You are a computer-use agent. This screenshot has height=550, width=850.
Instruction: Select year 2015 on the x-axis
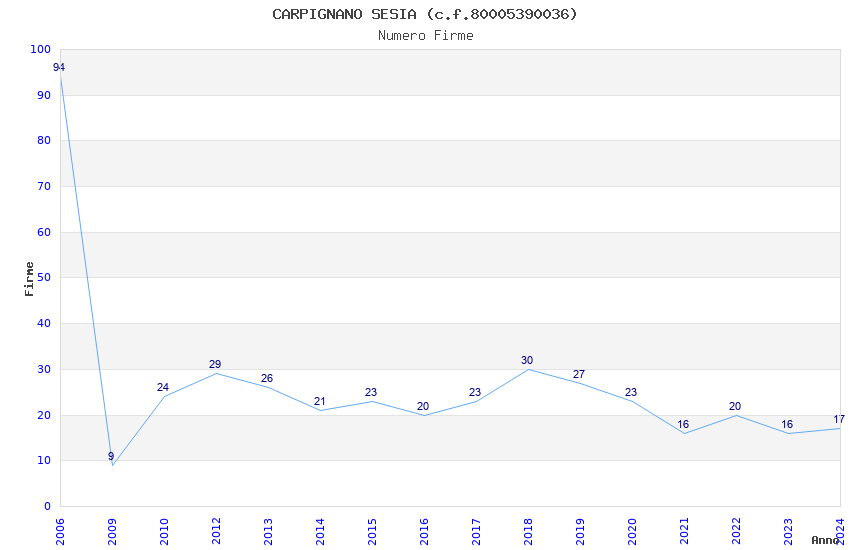pyautogui.click(x=372, y=532)
